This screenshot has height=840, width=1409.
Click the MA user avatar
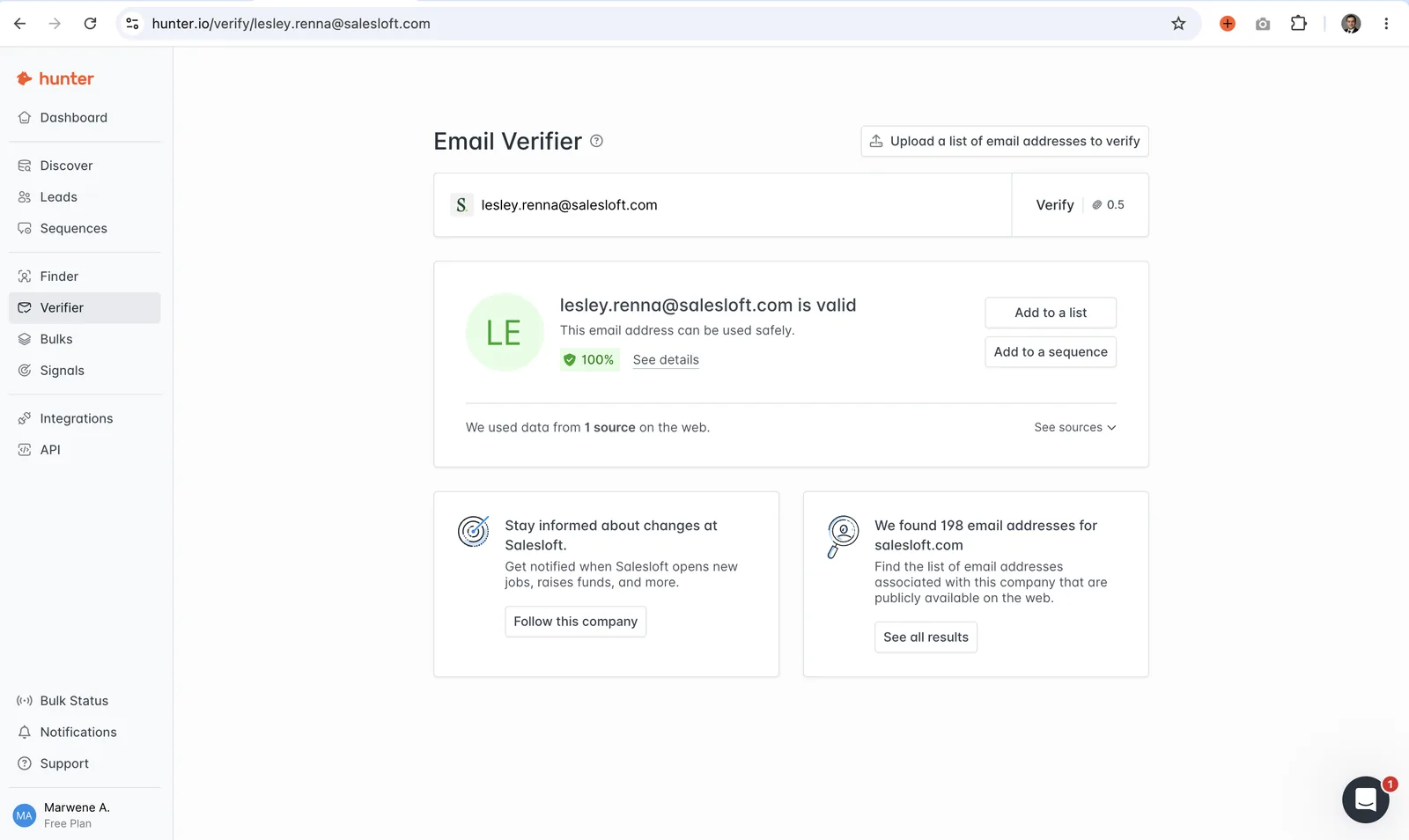25,815
